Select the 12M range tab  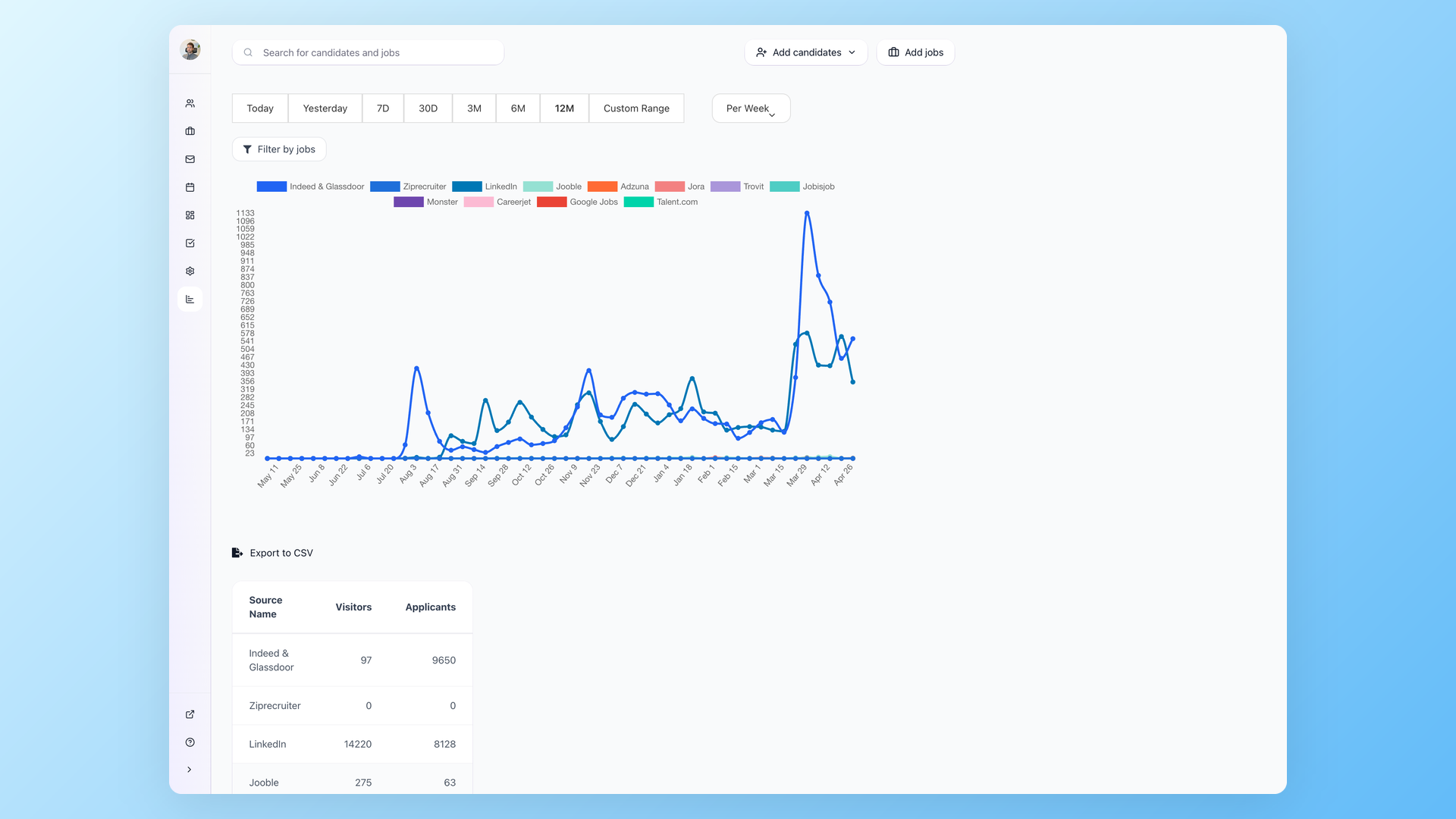point(564,108)
